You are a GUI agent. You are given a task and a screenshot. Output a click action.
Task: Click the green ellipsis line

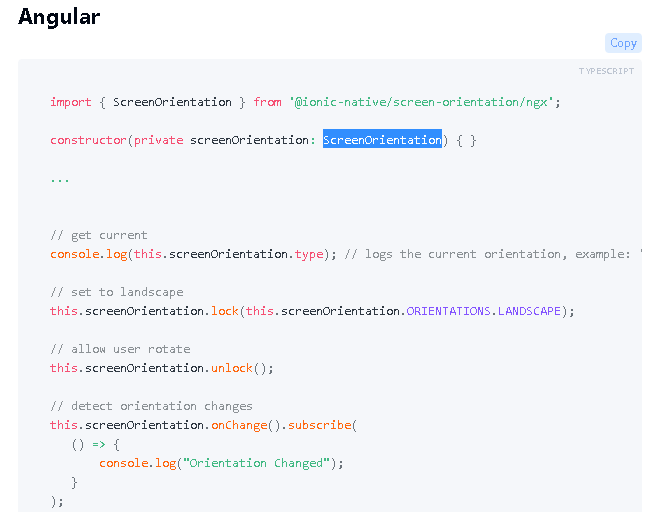click(60, 180)
